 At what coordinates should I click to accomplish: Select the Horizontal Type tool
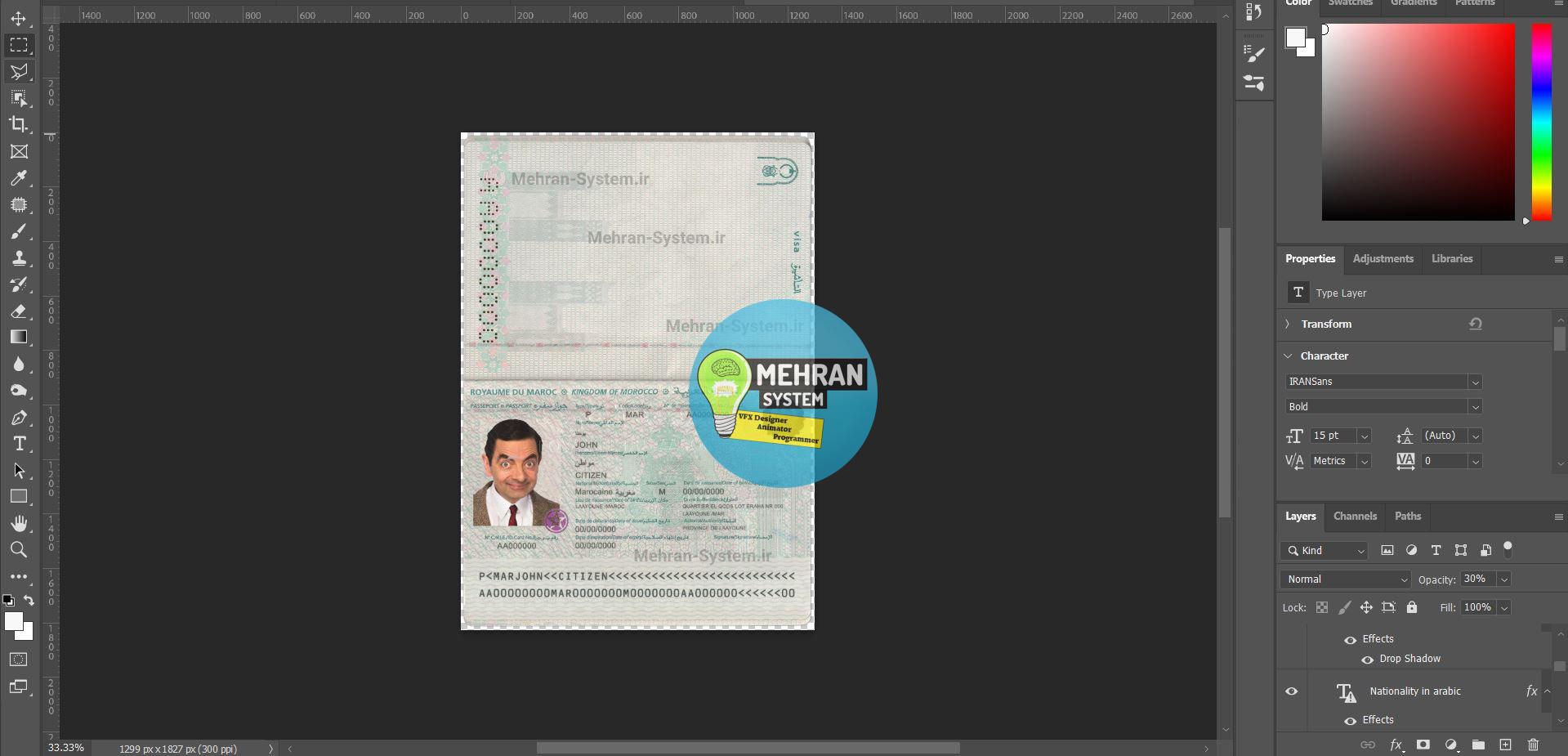point(18,444)
